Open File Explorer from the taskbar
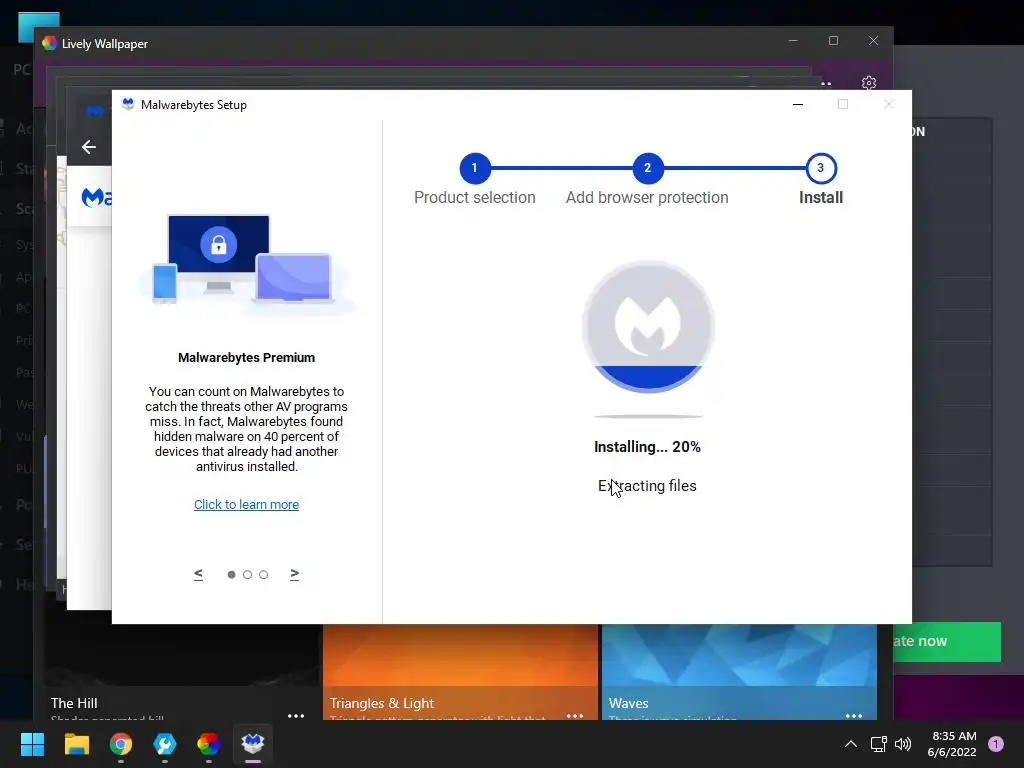Image resolution: width=1024 pixels, height=768 pixels. [x=76, y=744]
